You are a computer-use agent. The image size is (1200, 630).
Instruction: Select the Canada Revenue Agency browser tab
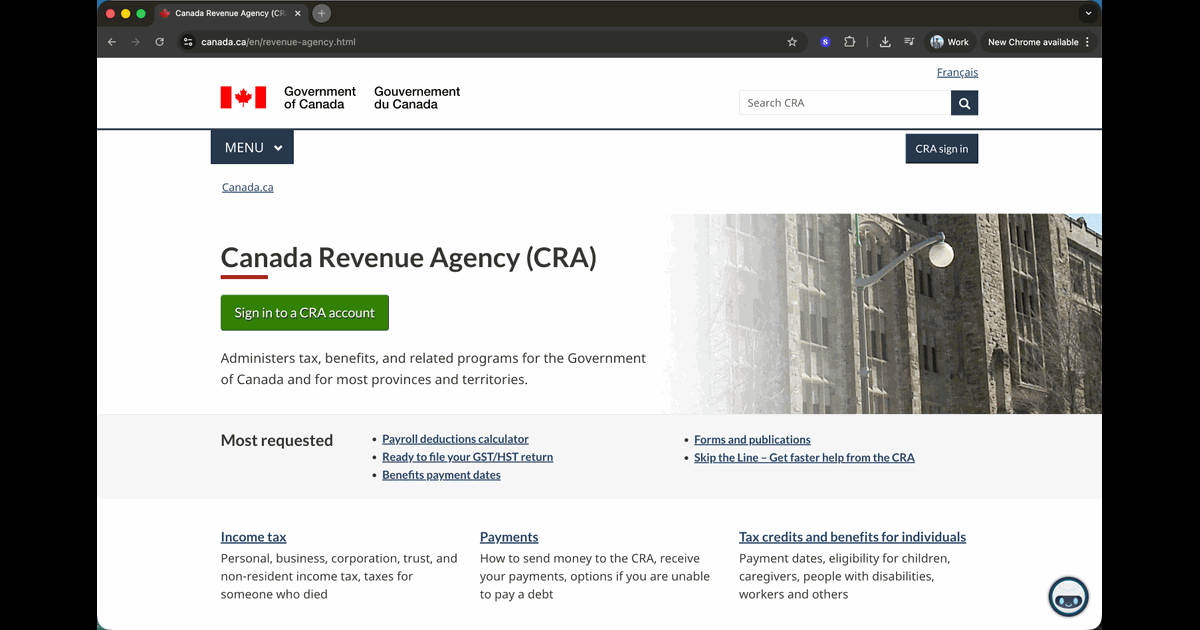pos(230,14)
